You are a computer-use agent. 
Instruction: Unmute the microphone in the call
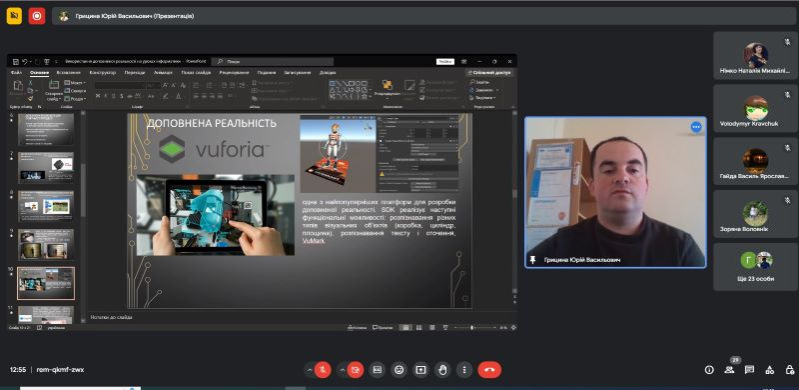[x=323, y=370]
